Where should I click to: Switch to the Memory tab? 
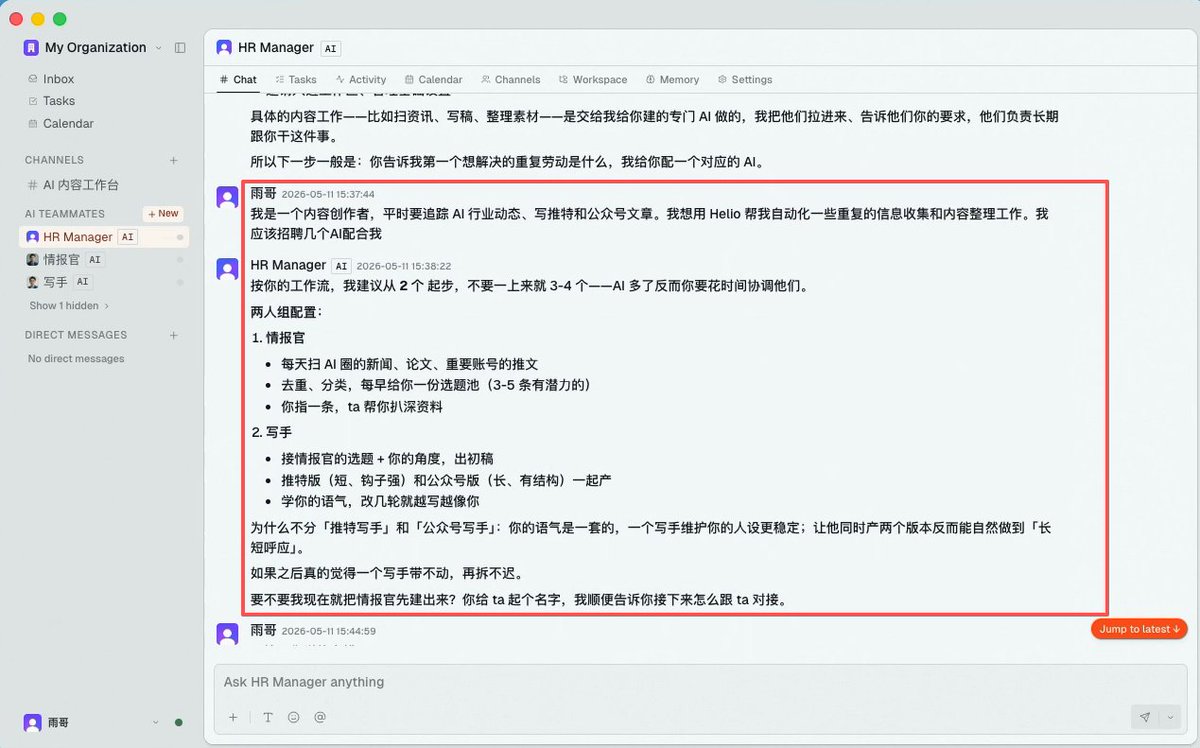click(672, 80)
